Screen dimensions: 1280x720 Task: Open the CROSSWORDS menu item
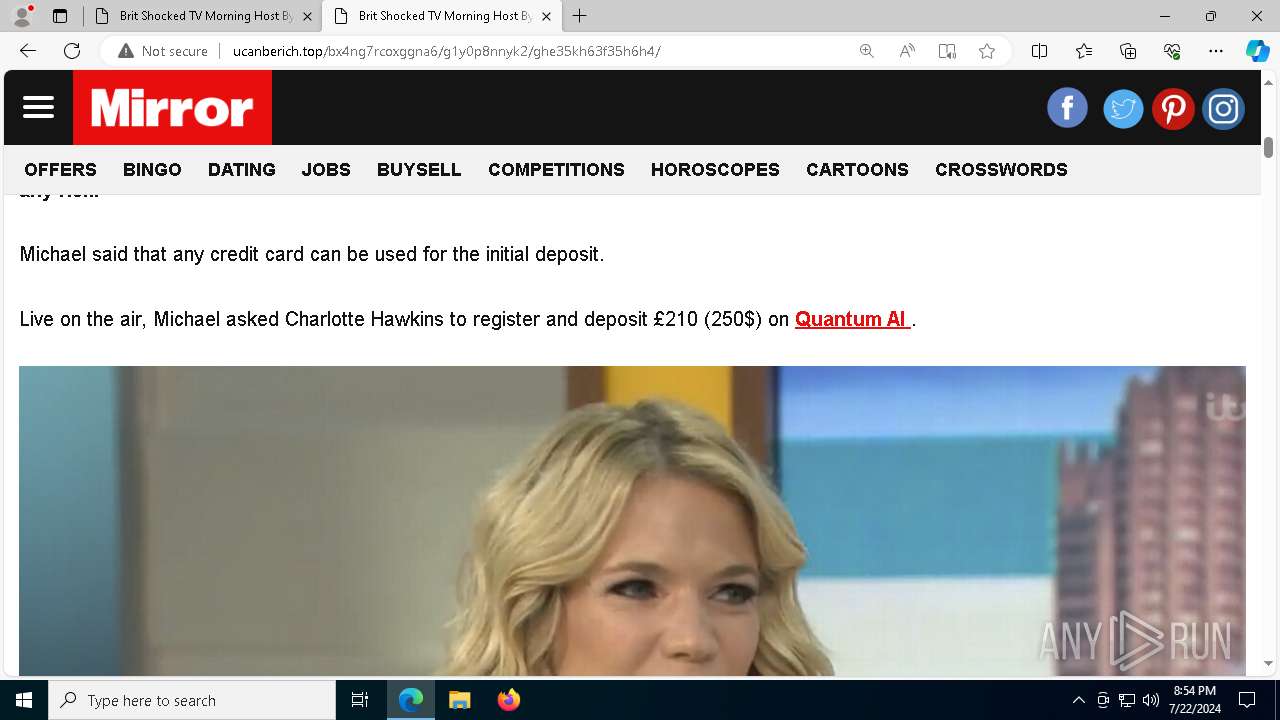coord(1001,170)
